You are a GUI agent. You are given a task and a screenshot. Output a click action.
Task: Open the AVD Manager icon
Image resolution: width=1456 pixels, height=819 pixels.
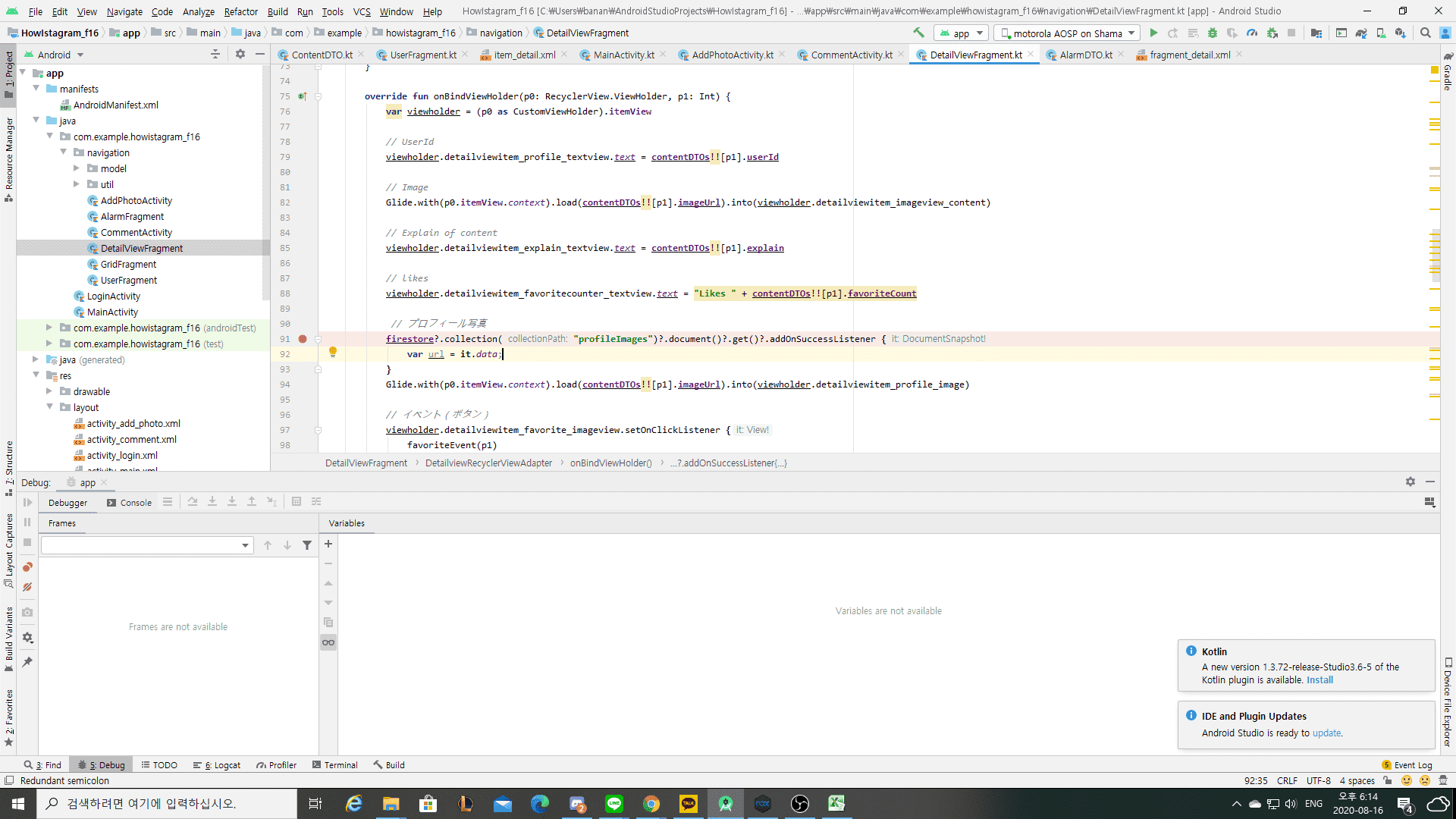1381,33
